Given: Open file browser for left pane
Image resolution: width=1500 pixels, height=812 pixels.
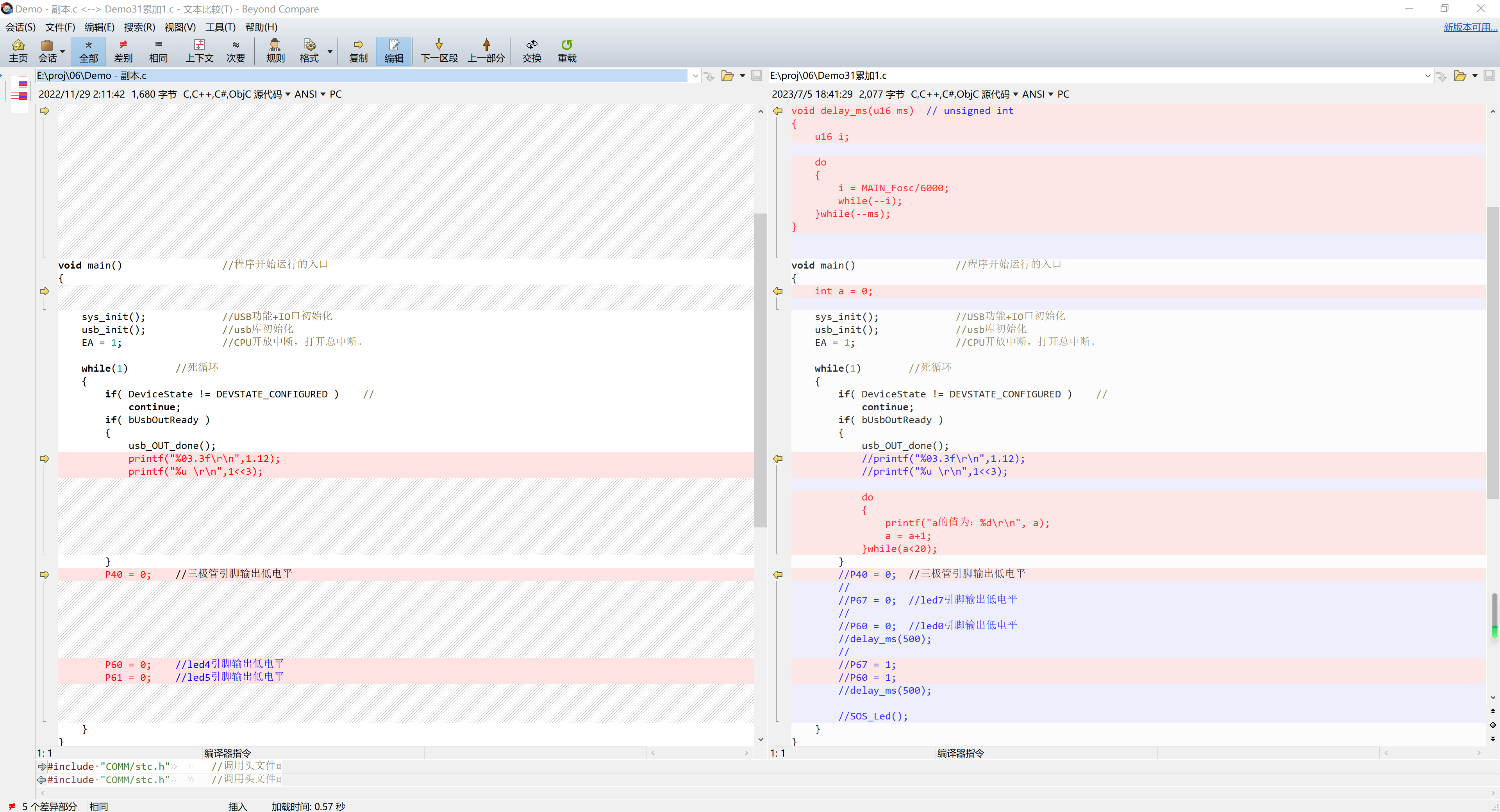Looking at the screenshot, I should click(x=727, y=76).
